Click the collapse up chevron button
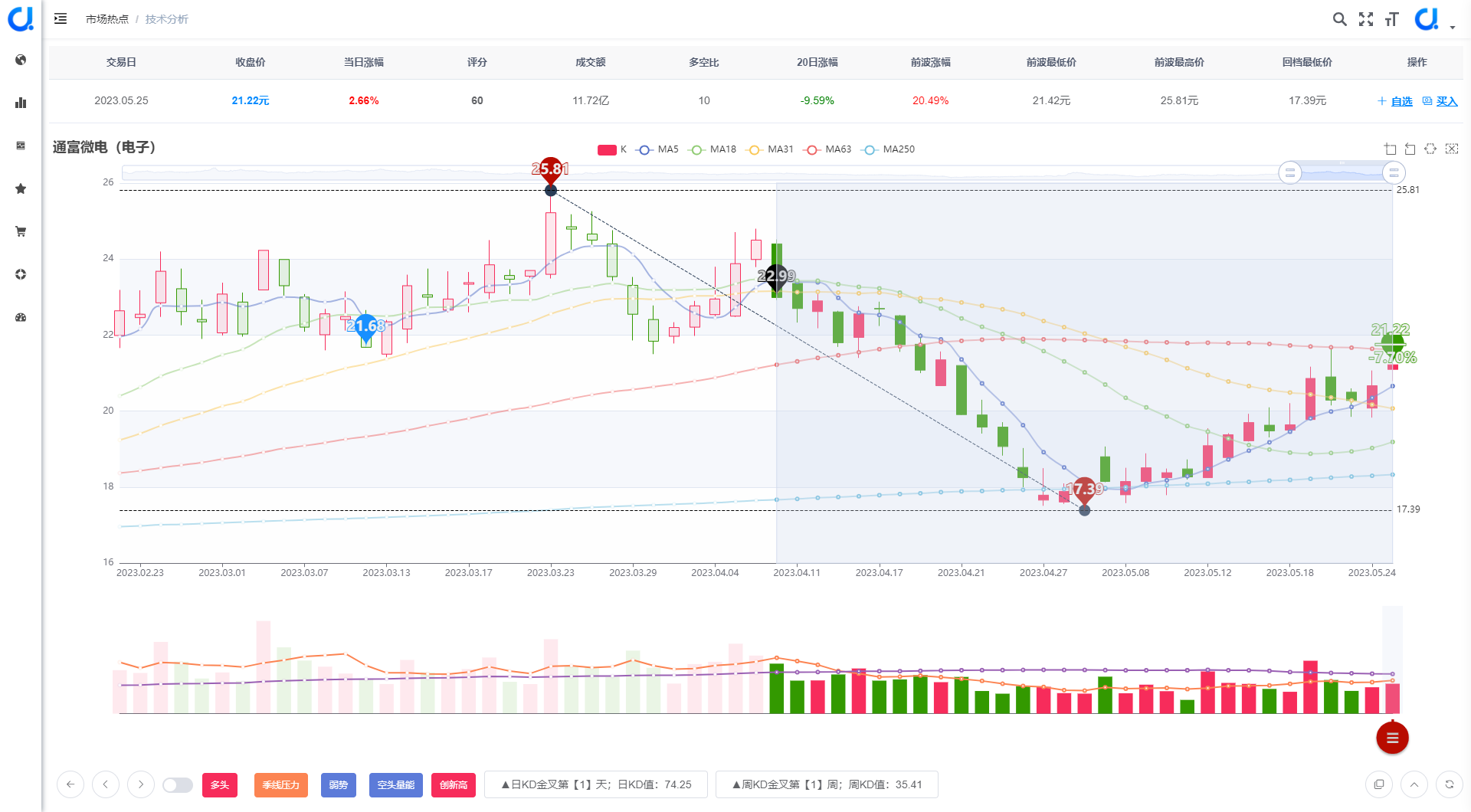 (1414, 784)
